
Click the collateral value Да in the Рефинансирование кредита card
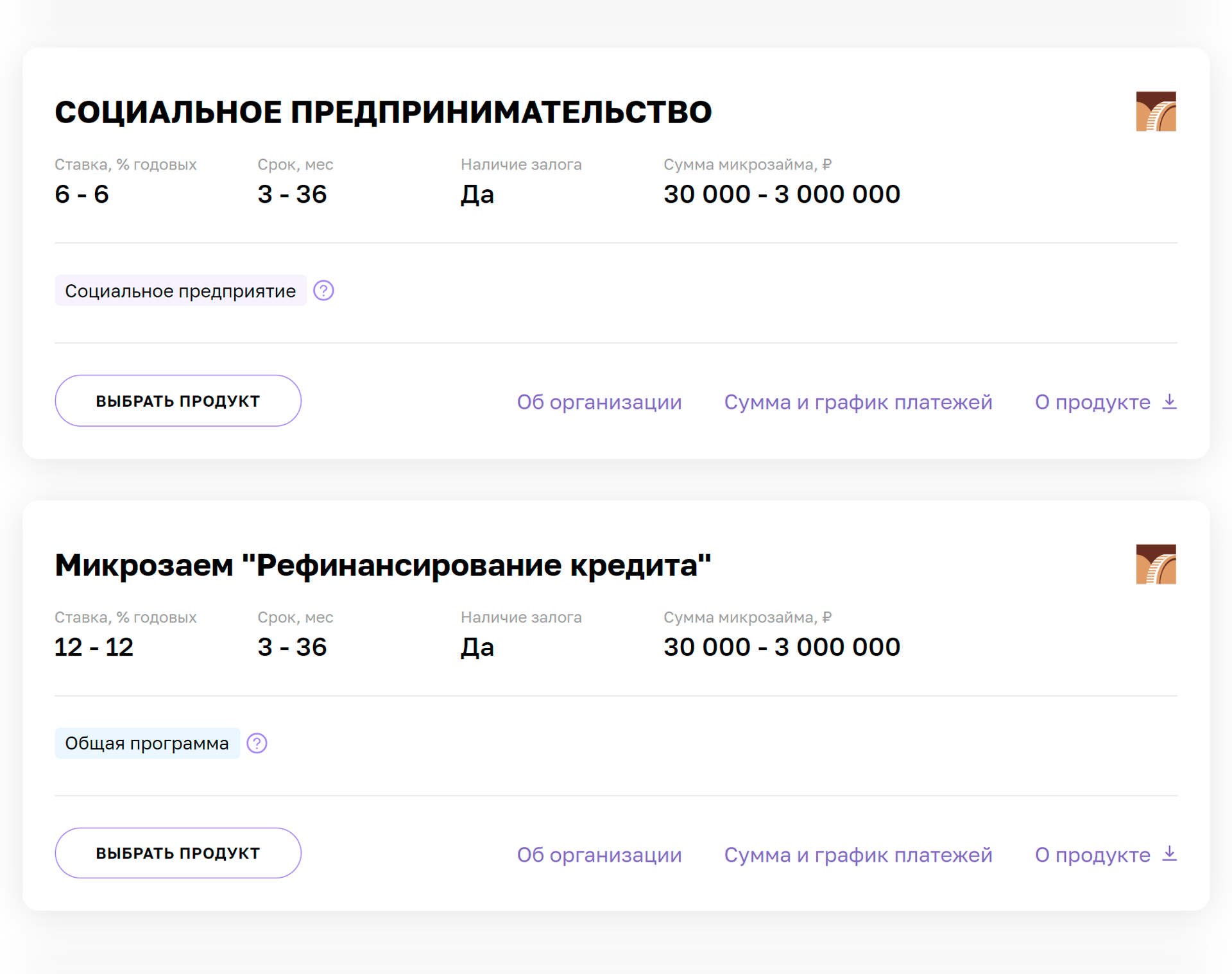point(477,647)
